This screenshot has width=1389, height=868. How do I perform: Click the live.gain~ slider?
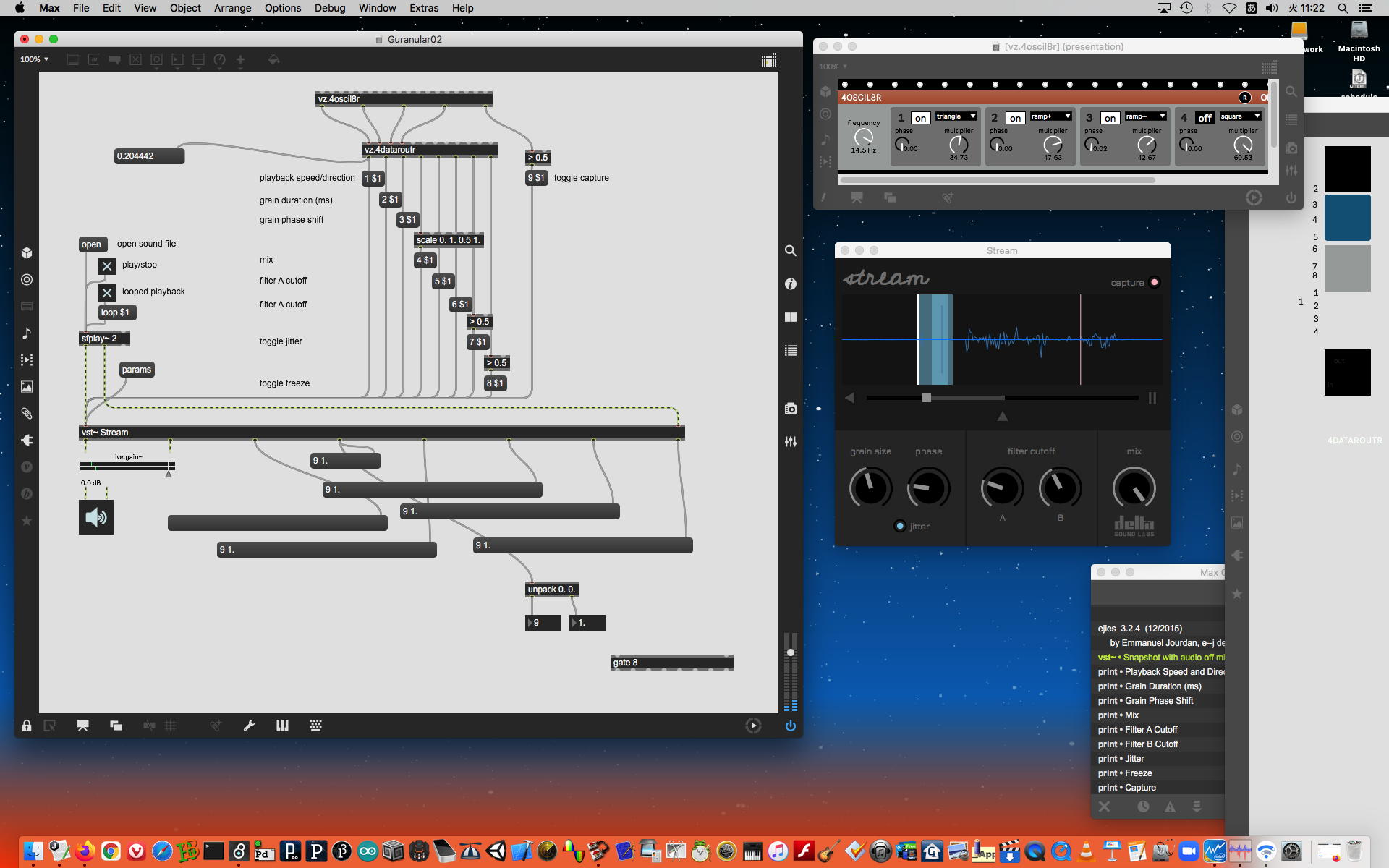click(x=127, y=467)
